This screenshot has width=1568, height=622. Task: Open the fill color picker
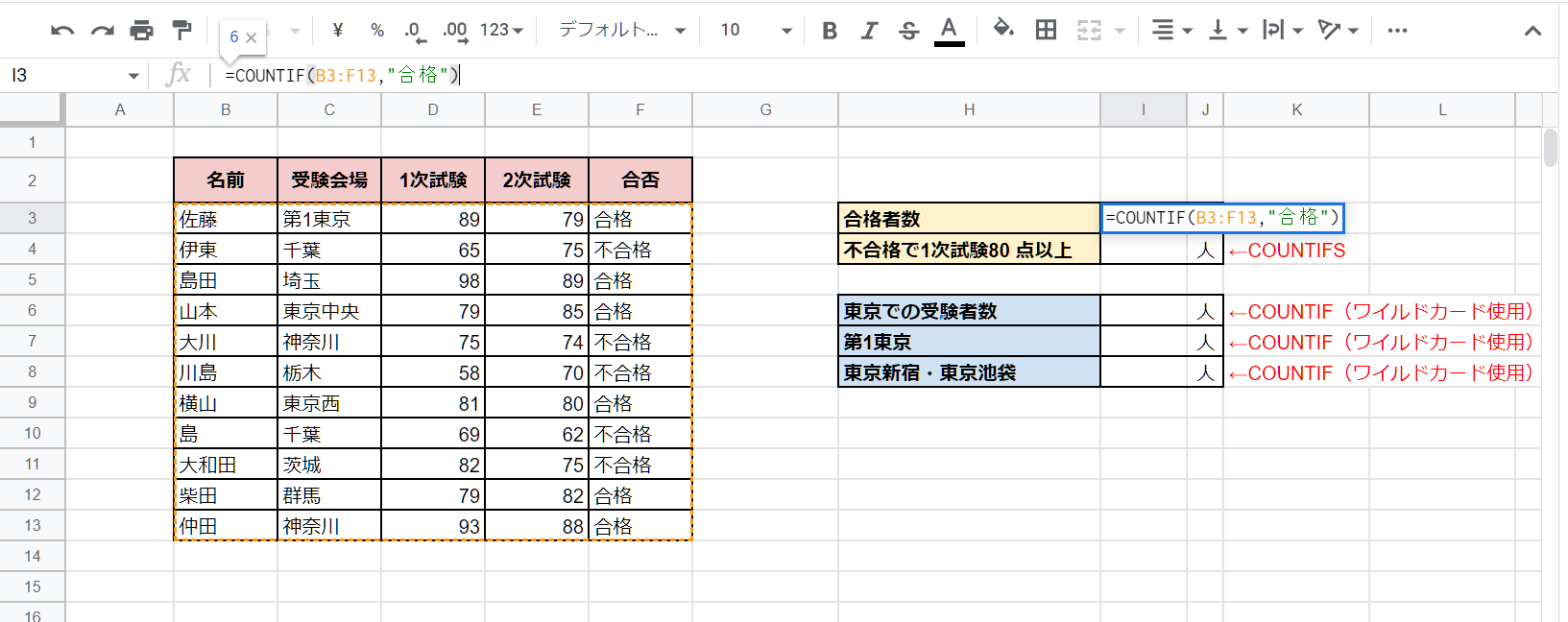[1003, 29]
